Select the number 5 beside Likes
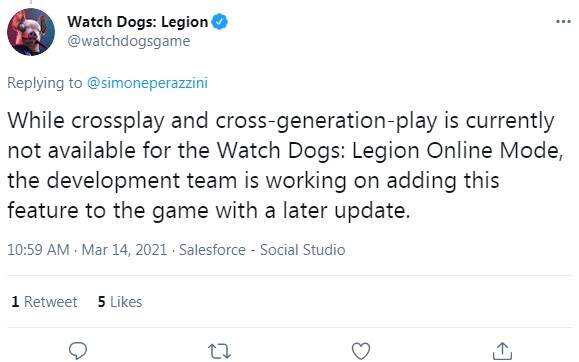The image size is (579, 362). coord(102,302)
